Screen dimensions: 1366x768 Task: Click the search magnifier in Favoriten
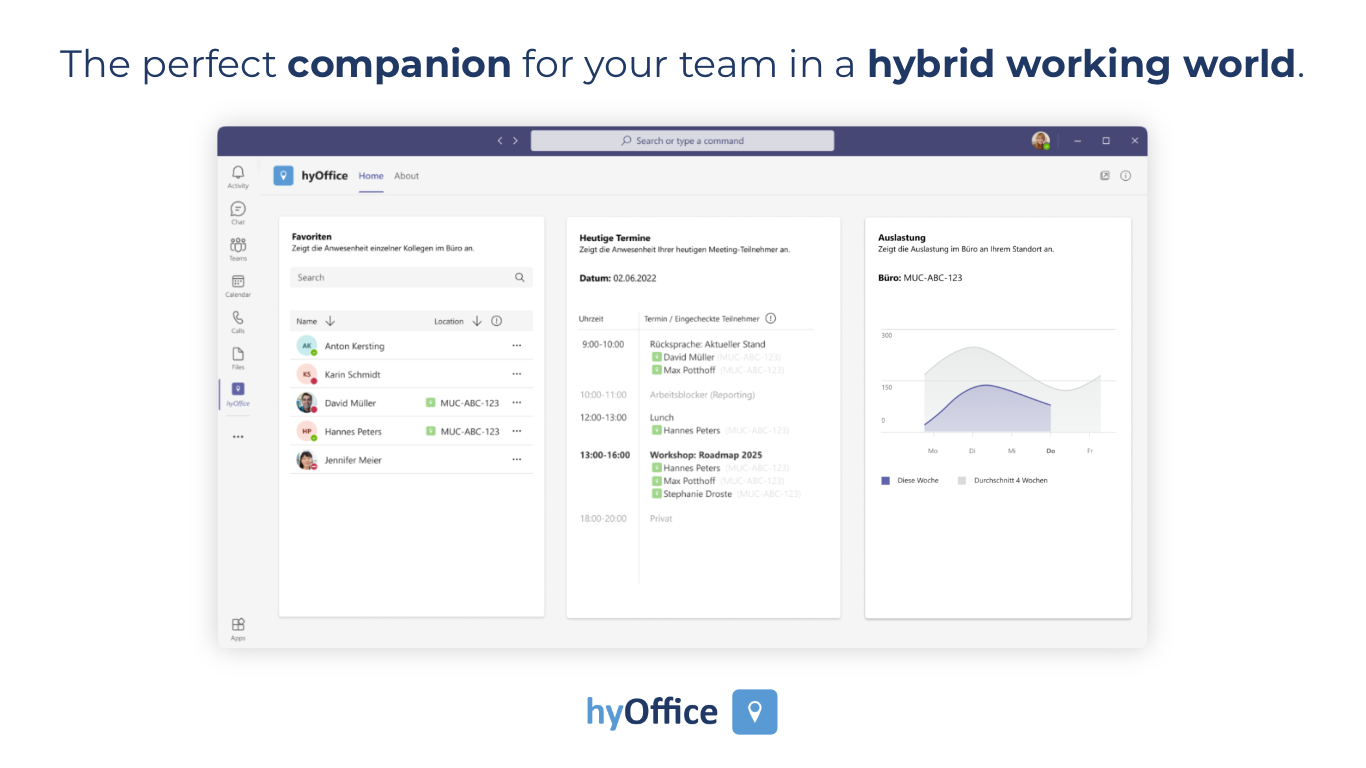pos(520,277)
